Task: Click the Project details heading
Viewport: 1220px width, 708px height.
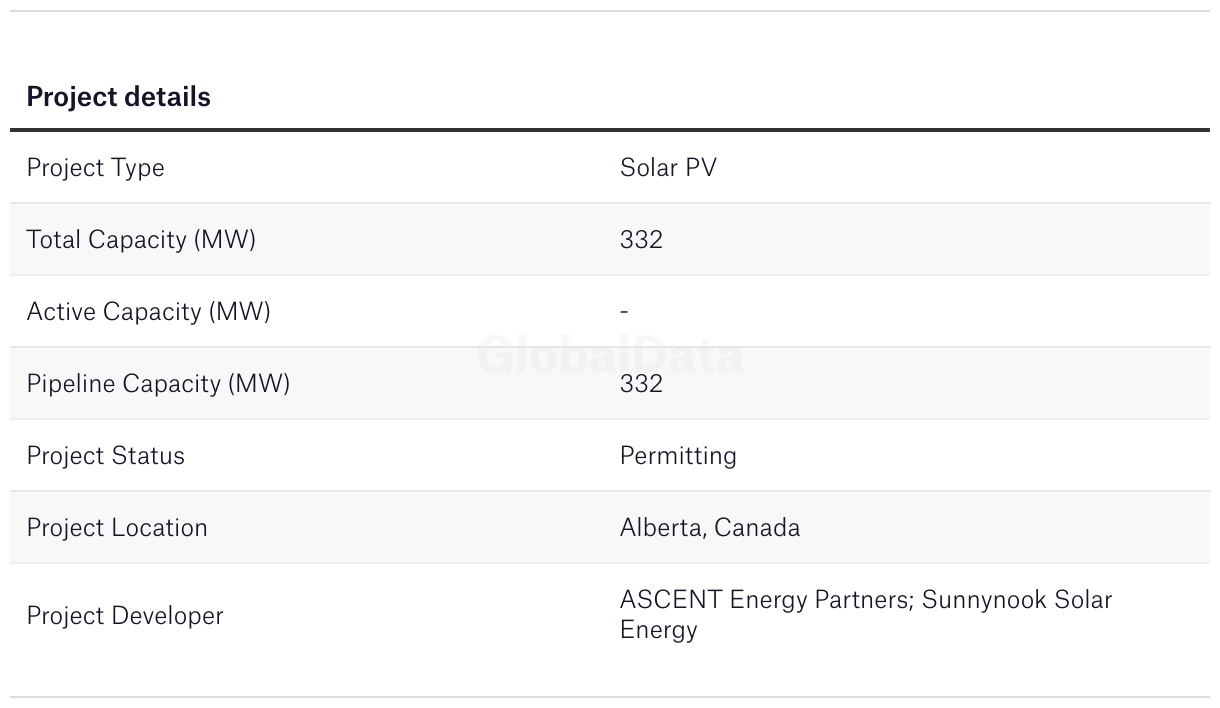Action: click(x=118, y=97)
